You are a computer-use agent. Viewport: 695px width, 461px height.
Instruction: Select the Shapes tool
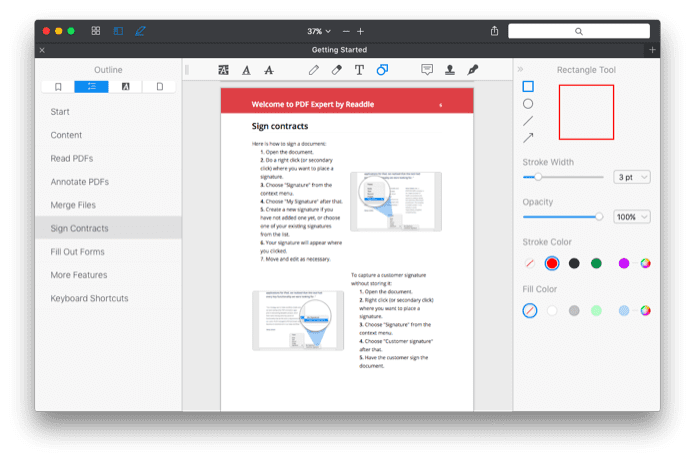382,70
